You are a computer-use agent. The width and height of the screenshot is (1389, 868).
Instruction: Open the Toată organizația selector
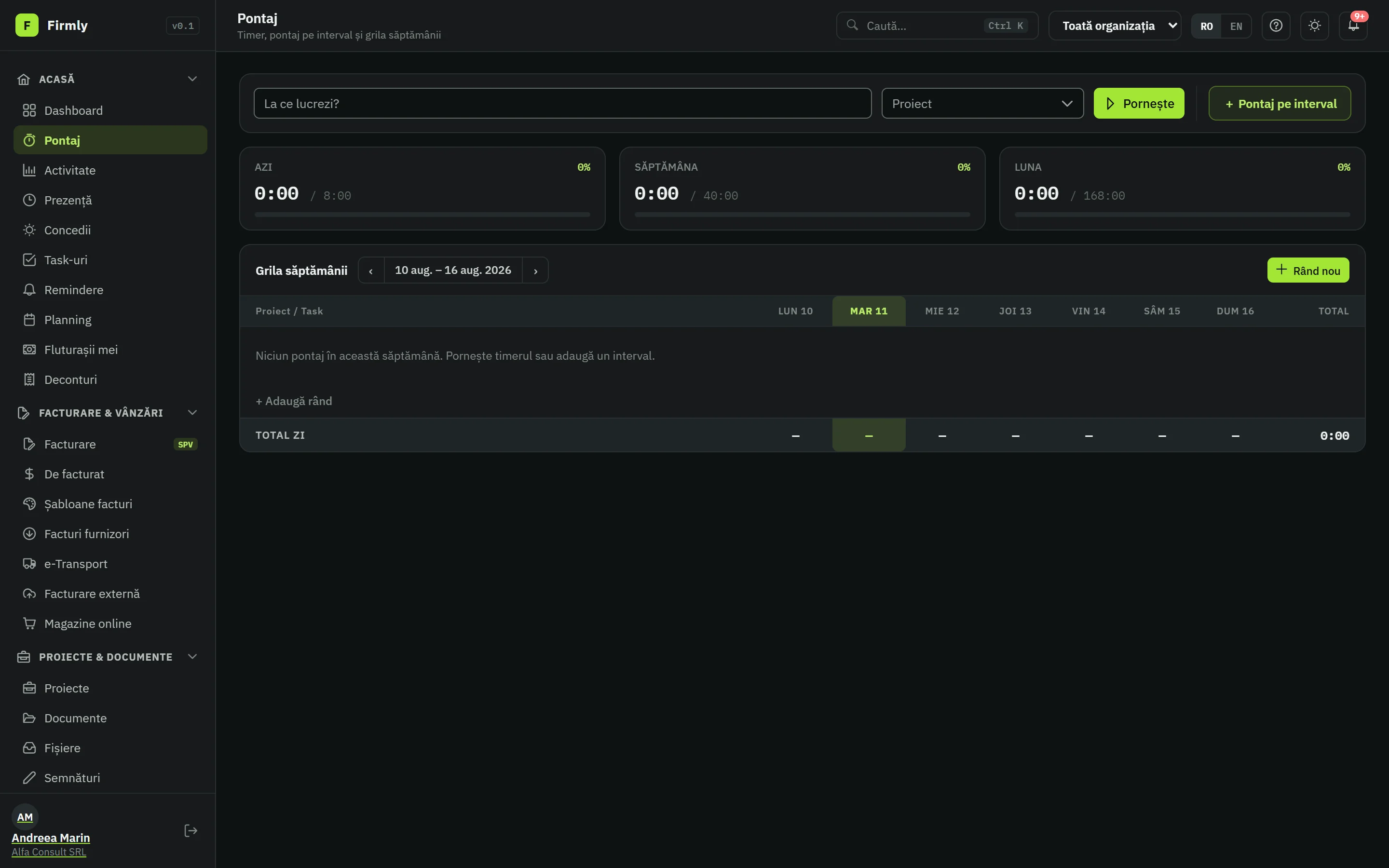coord(1114,26)
